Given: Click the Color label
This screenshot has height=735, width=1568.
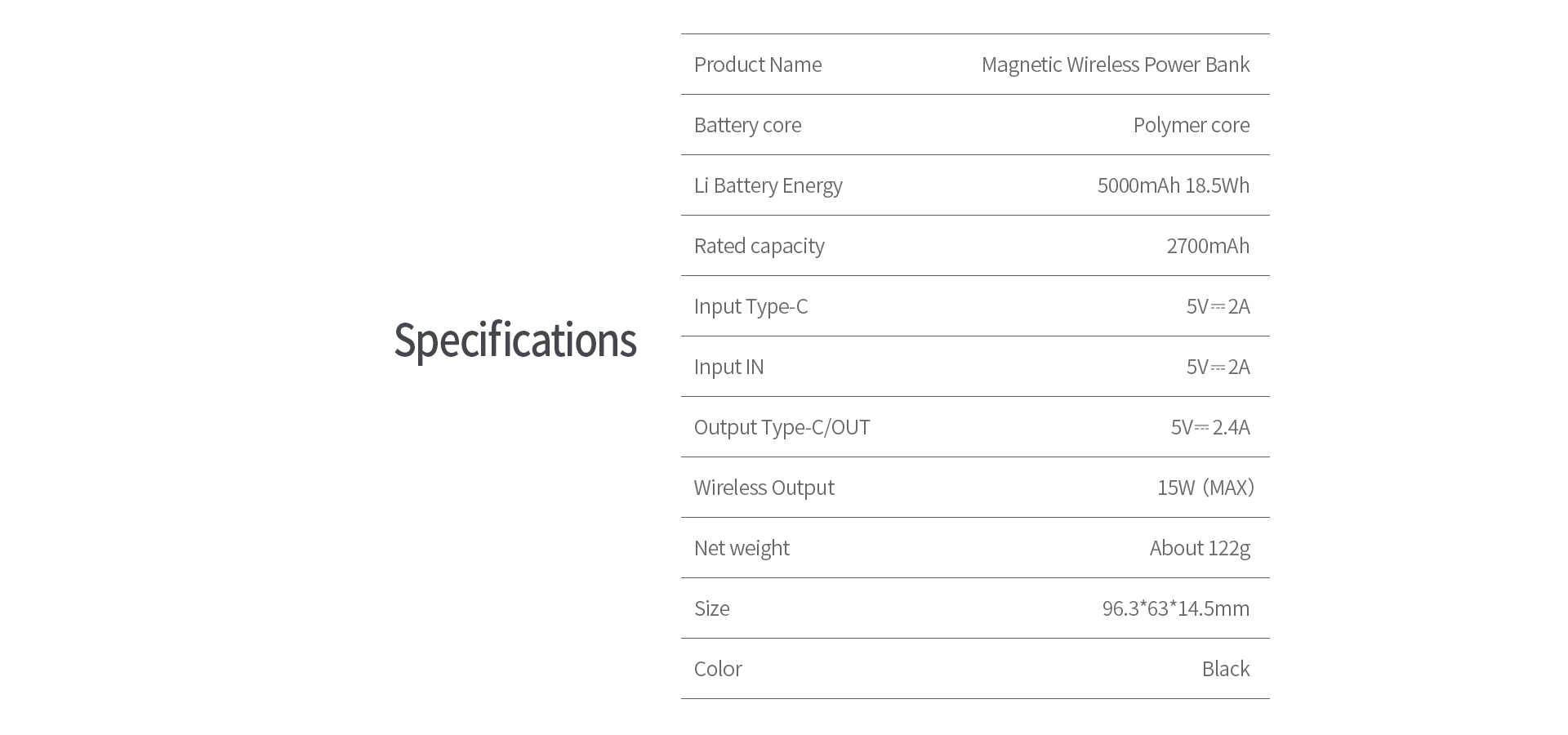Looking at the screenshot, I should [718, 669].
